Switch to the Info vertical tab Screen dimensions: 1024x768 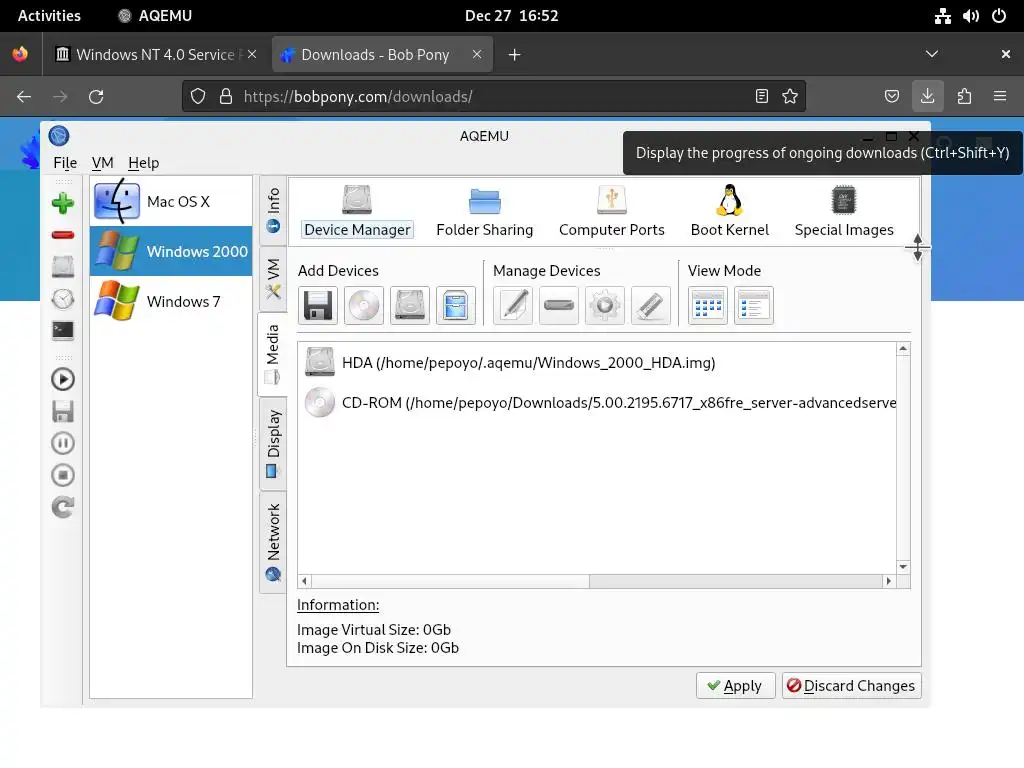click(x=273, y=210)
